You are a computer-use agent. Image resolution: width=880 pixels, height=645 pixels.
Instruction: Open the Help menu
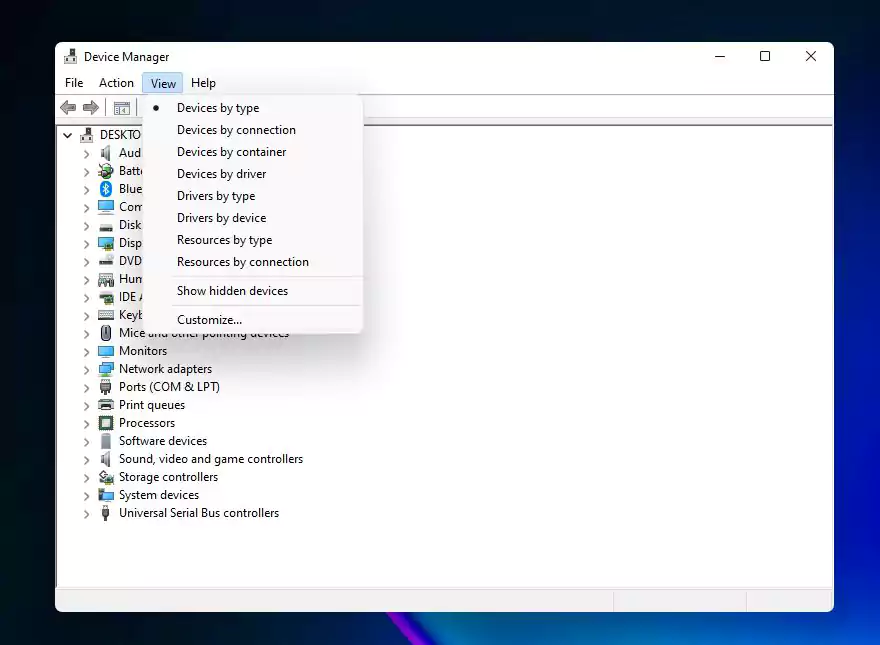click(x=203, y=83)
